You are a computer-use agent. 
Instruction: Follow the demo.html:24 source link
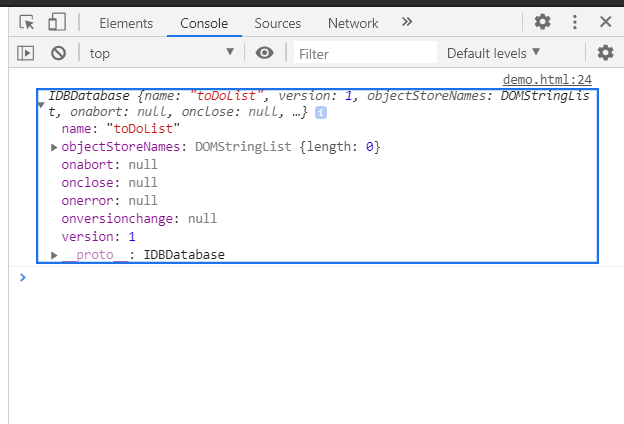pyautogui.click(x=547, y=80)
